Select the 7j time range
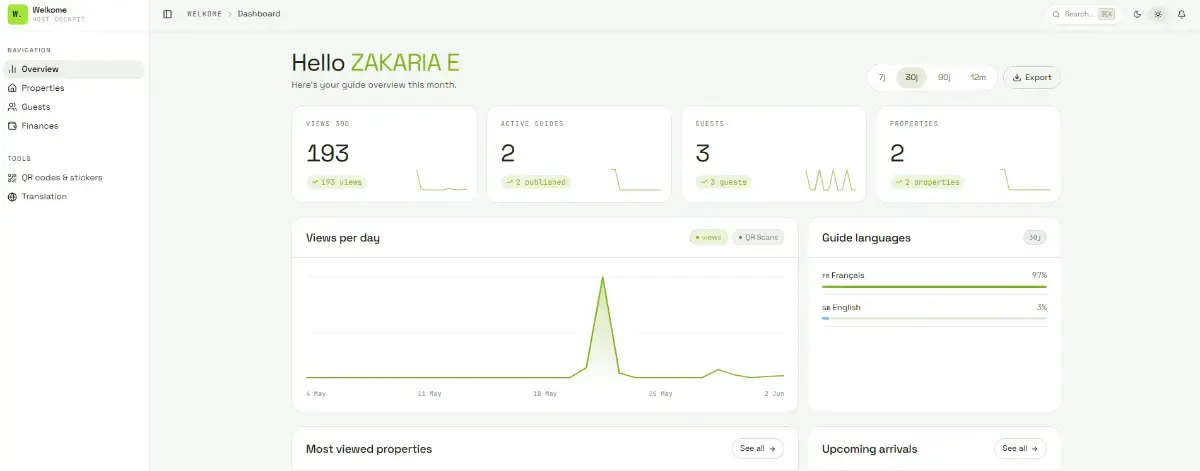 point(882,77)
